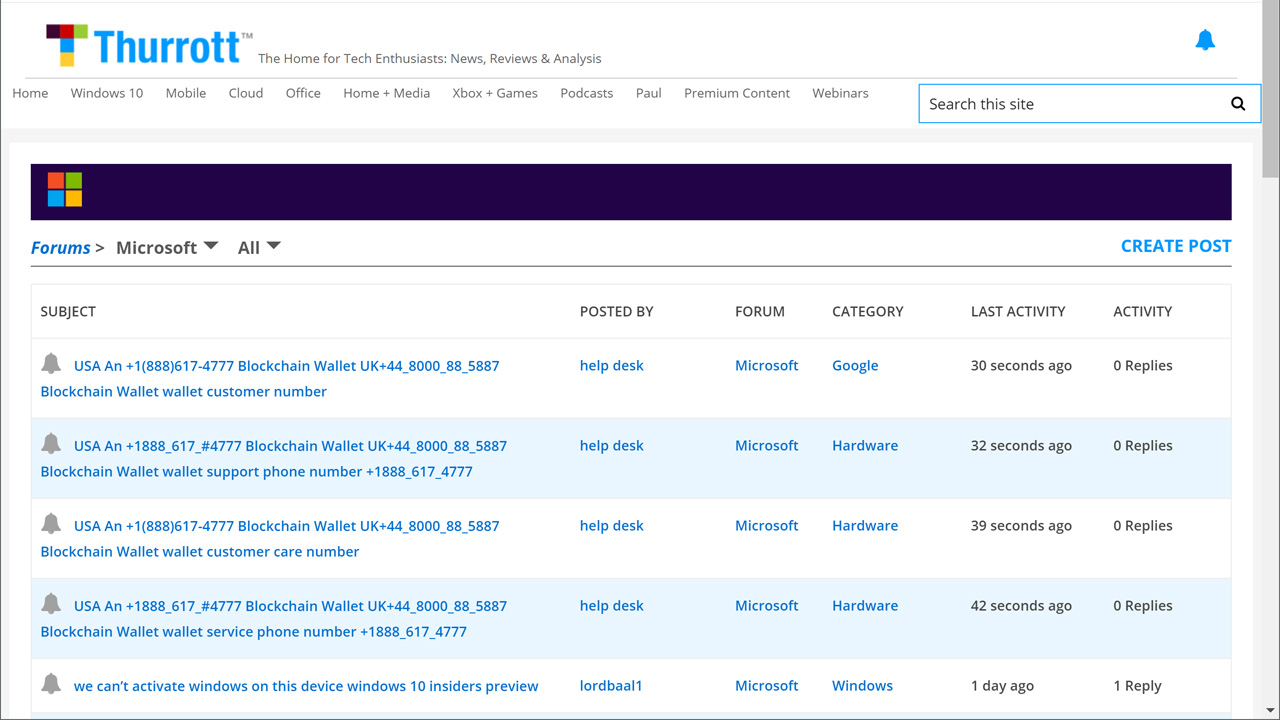Open the lordbaal1 user profile link
The width and height of the screenshot is (1280, 720).
[611, 686]
